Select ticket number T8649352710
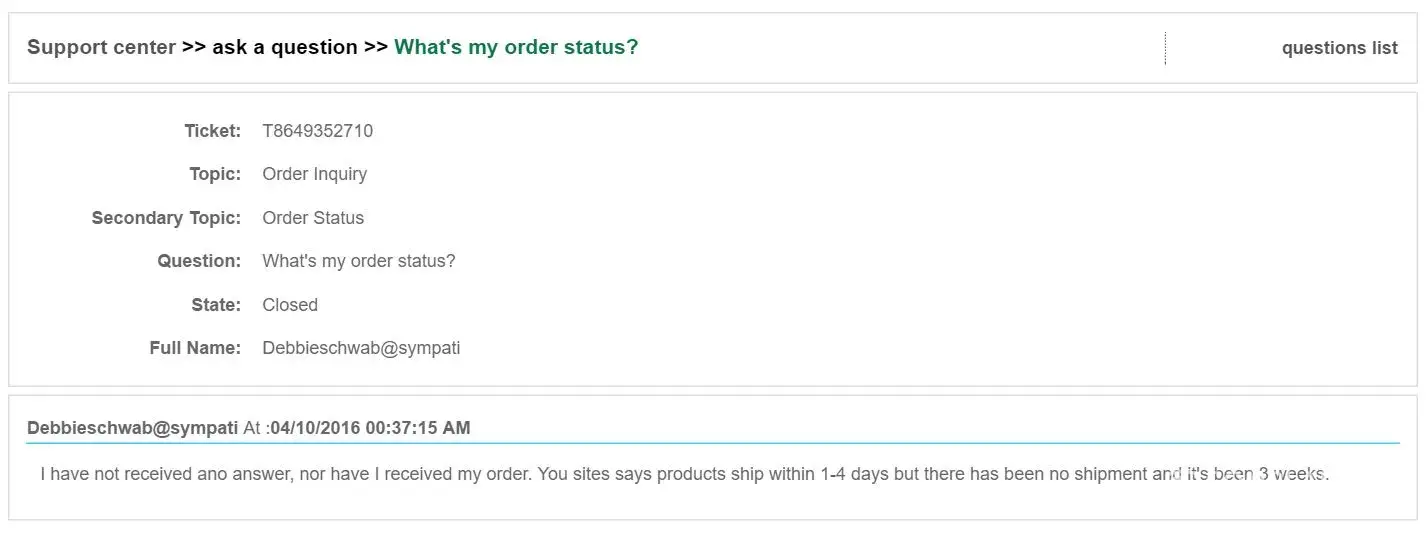The height and width of the screenshot is (534, 1427). coord(317,131)
